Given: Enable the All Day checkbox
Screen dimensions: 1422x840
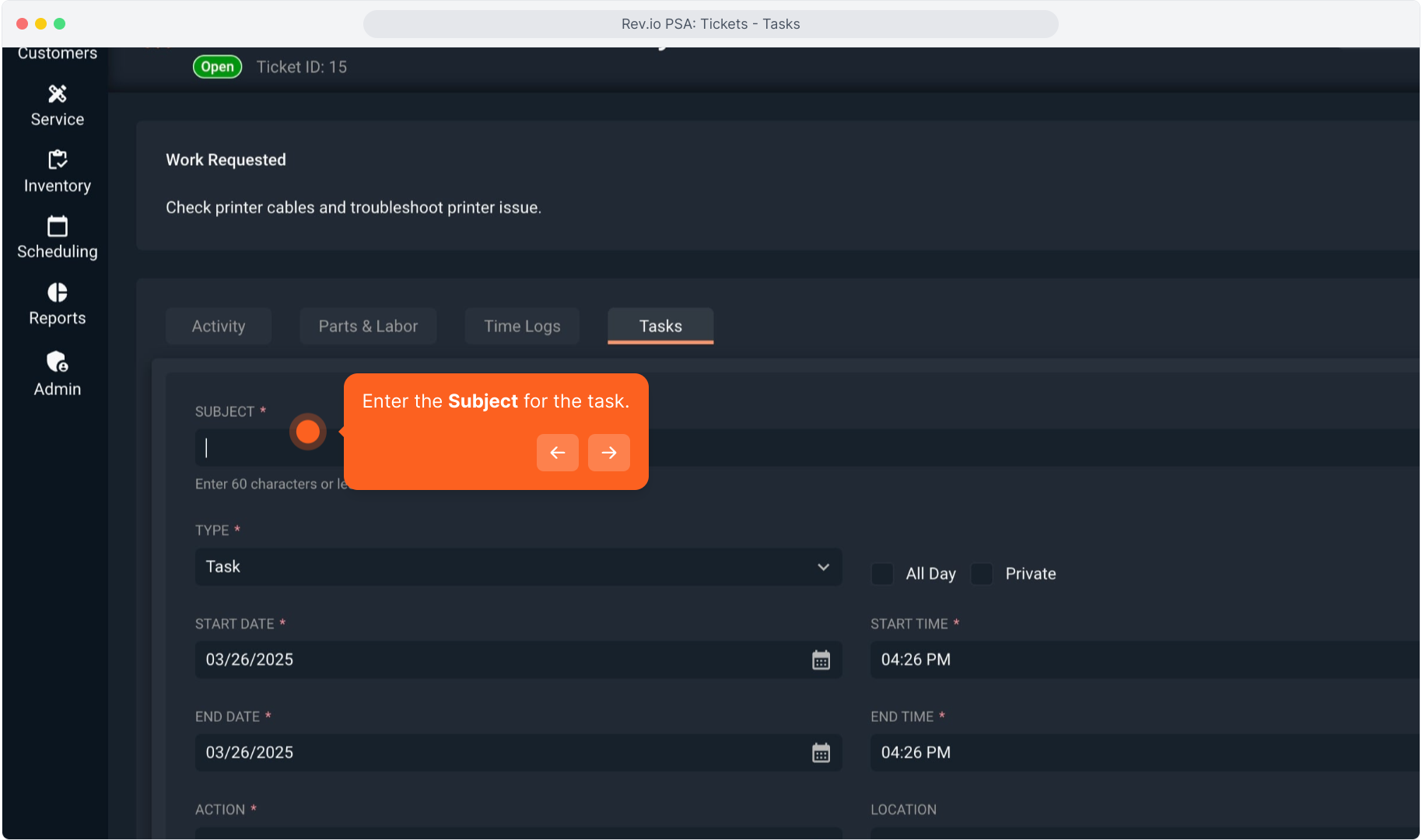Looking at the screenshot, I should click(x=882, y=574).
